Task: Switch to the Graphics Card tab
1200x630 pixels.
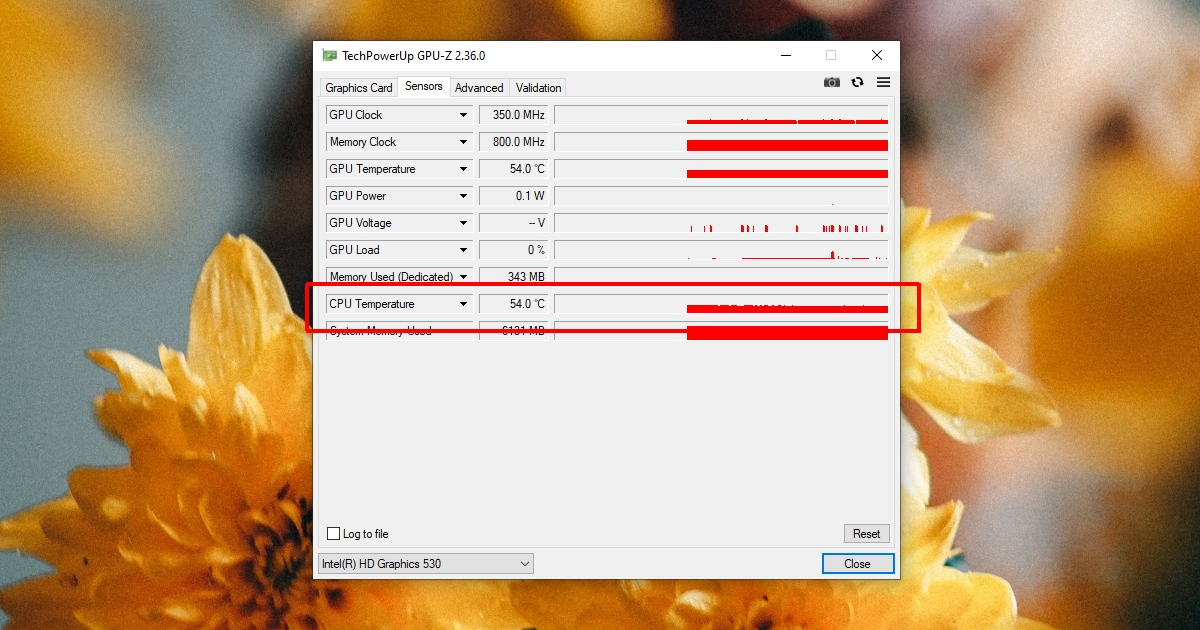Action: click(x=359, y=88)
